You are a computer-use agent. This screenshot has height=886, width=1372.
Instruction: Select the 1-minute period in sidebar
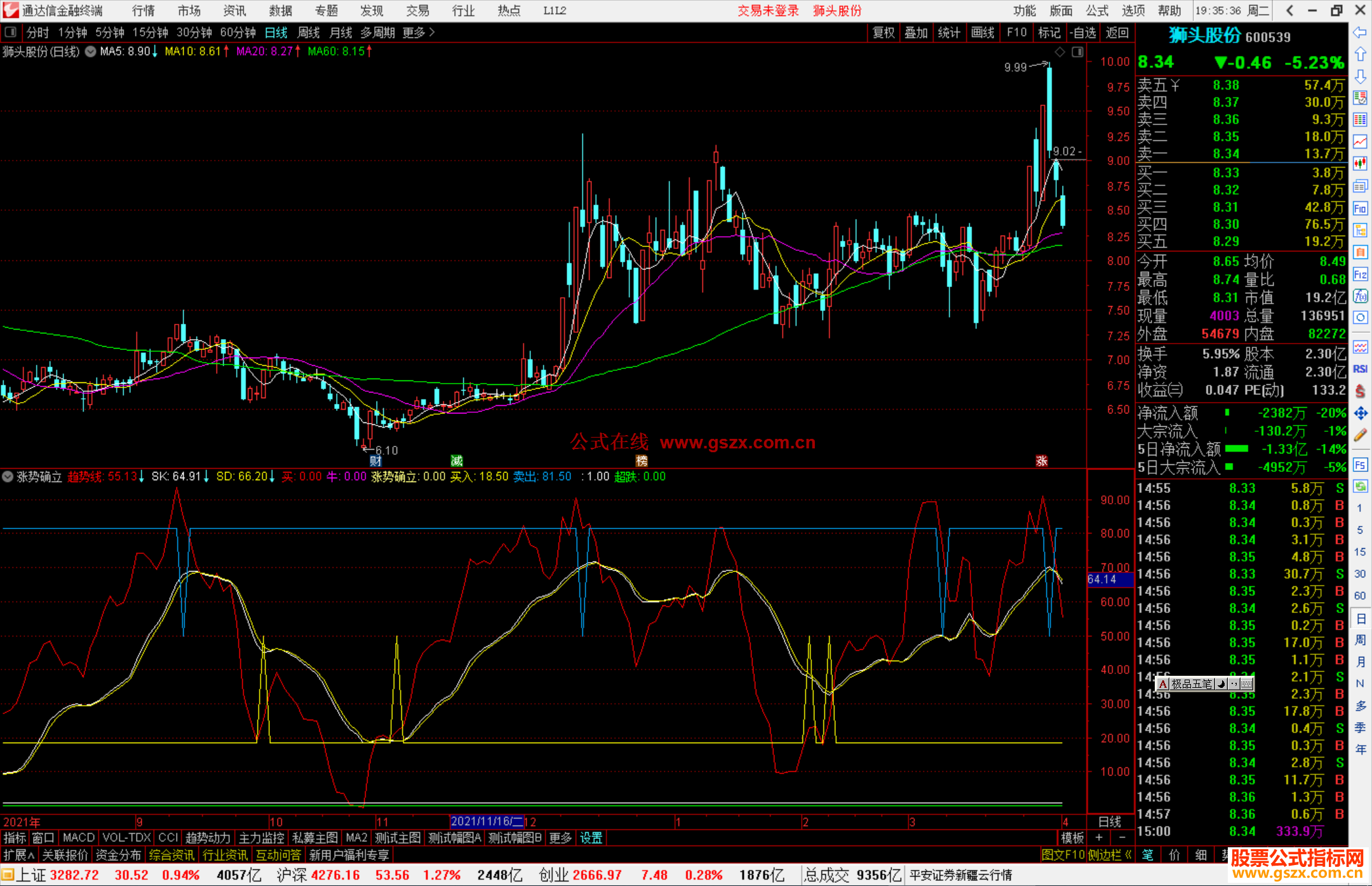coord(1360,508)
